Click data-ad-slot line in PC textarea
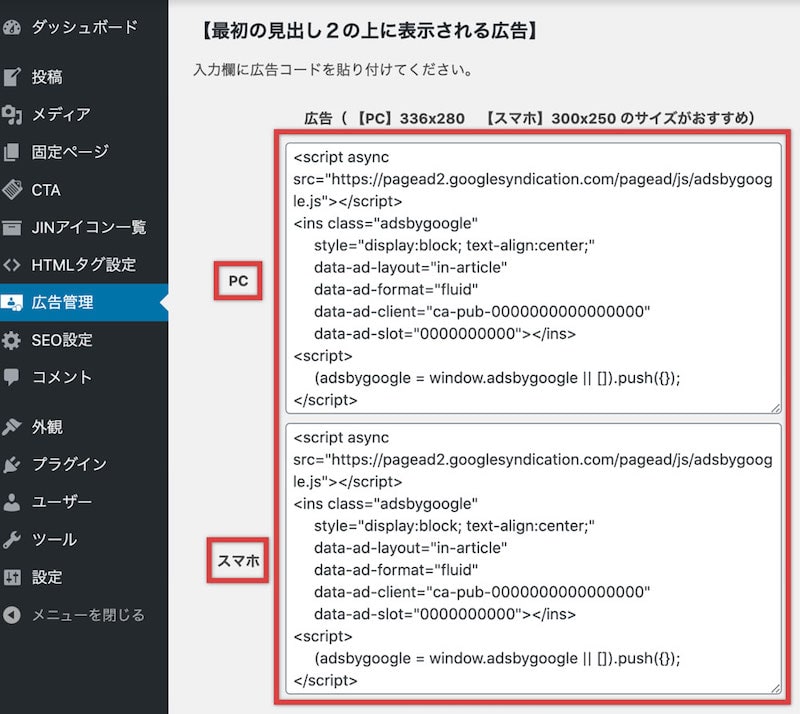The height and width of the screenshot is (714, 800). pyautogui.click(x=444, y=334)
